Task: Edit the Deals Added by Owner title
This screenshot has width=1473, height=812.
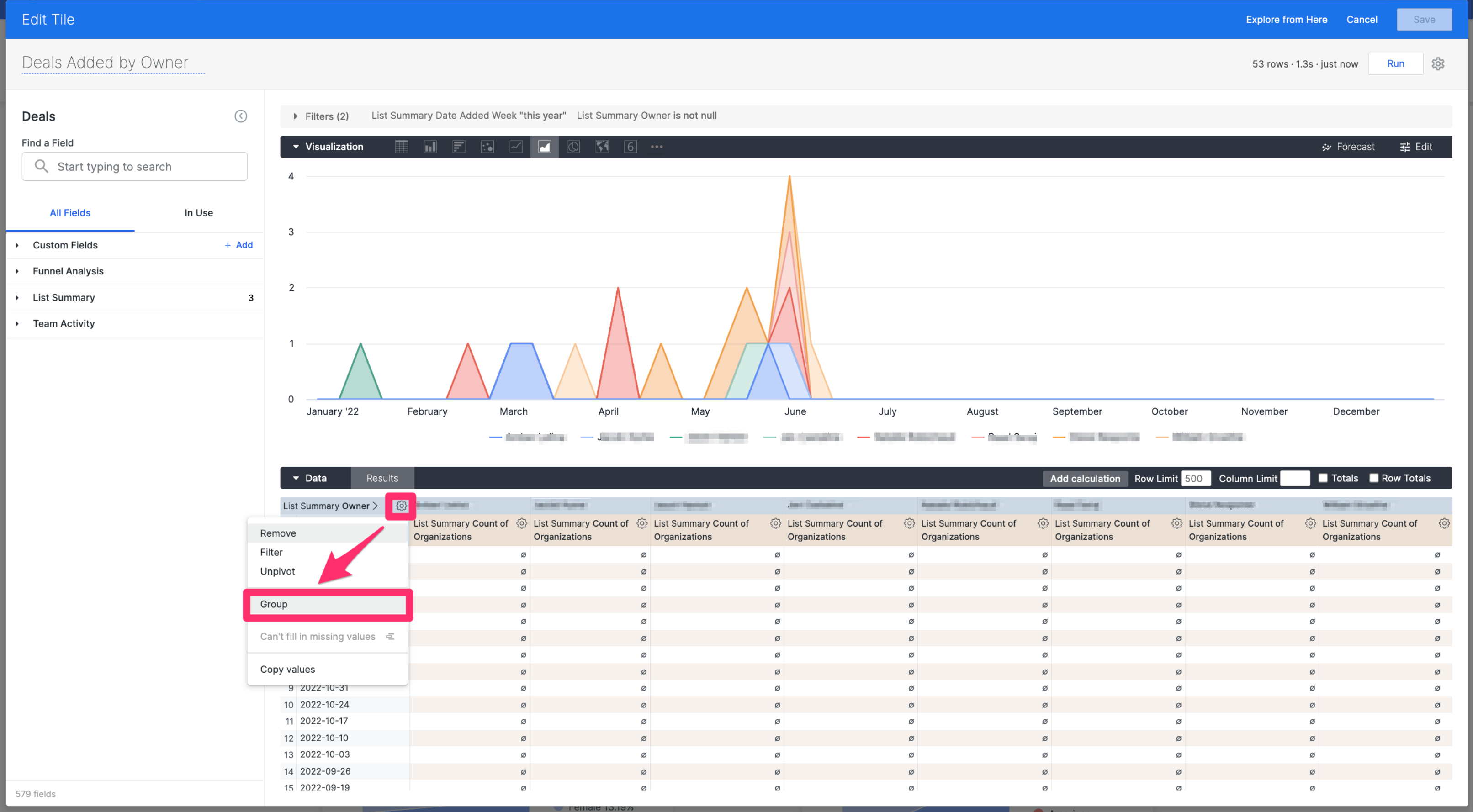Action: pos(113,62)
